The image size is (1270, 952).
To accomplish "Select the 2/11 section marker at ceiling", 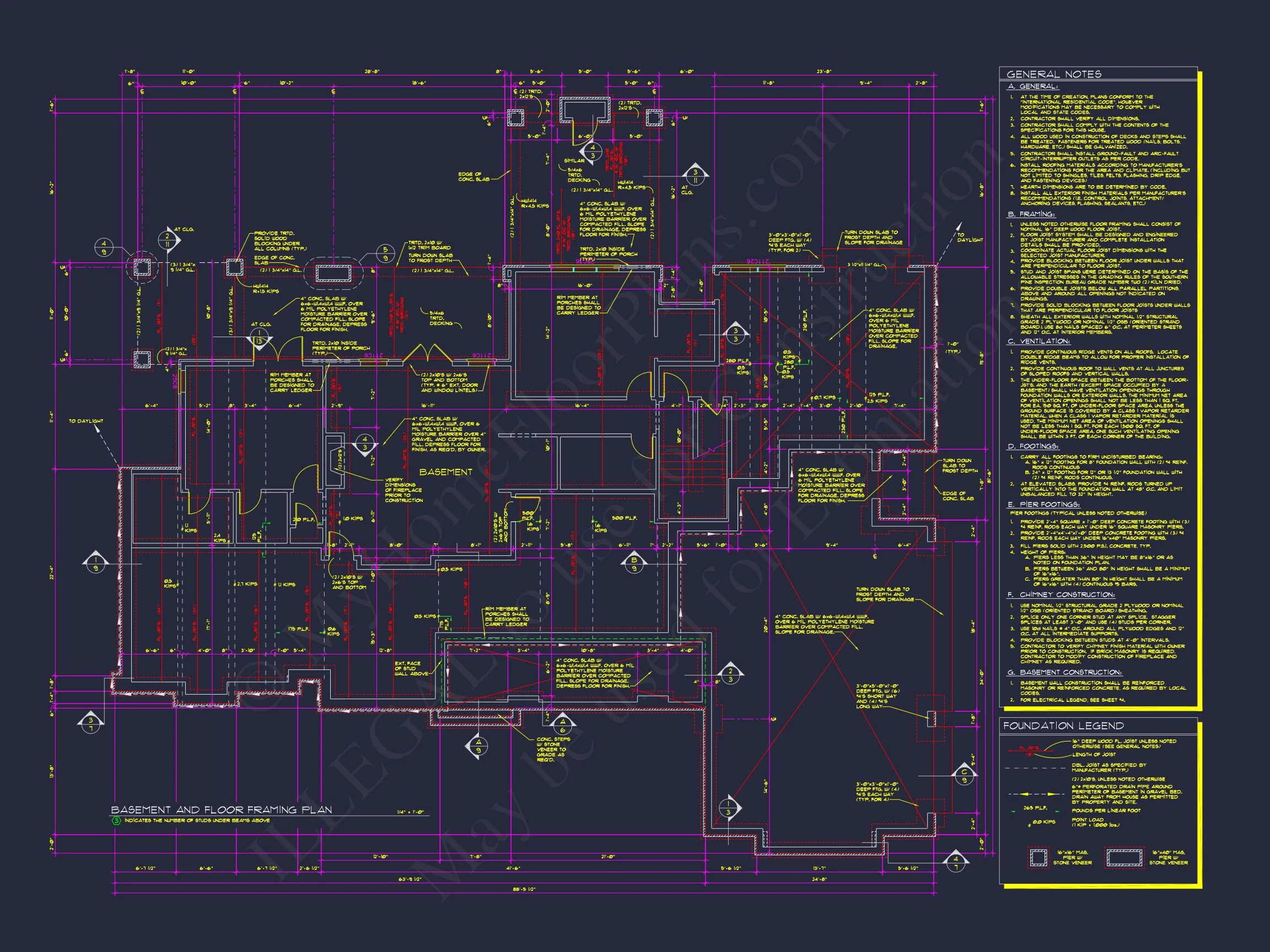I will click(x=168, y=240).
